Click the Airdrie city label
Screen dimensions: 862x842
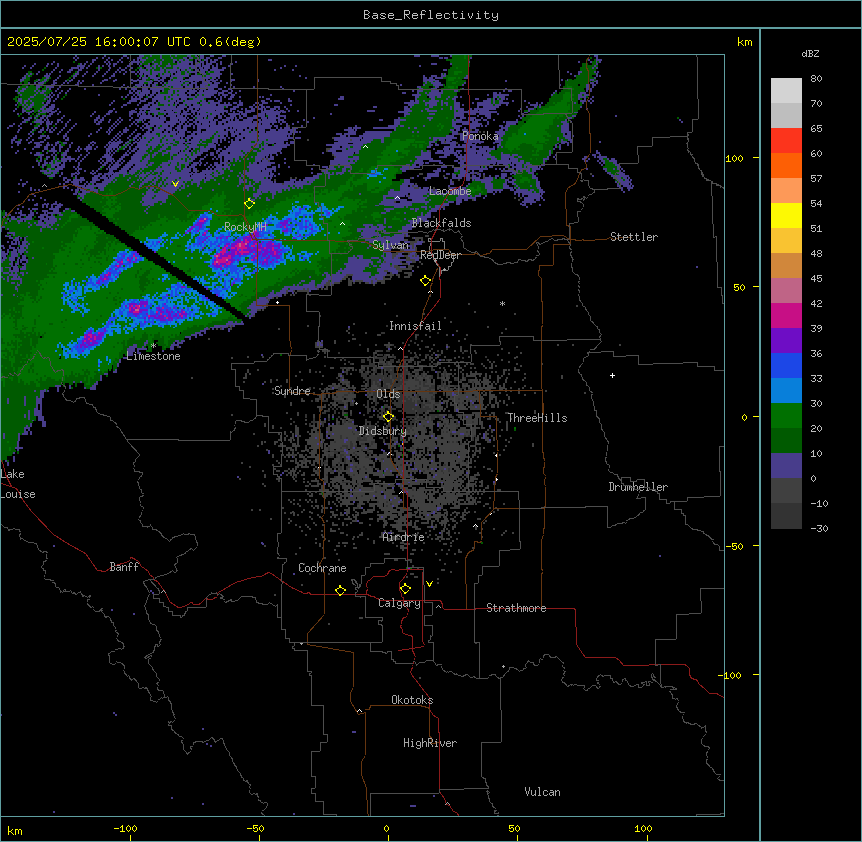(x=403, y=537)
